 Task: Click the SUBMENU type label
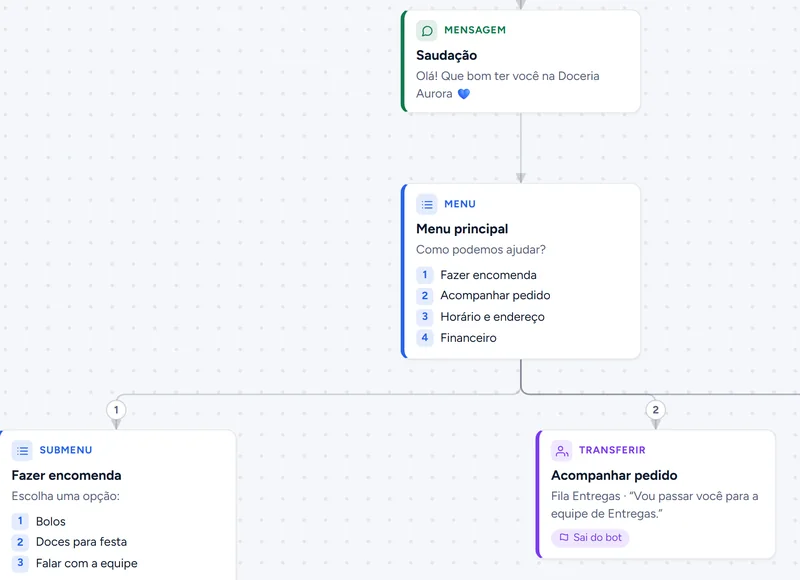click(66, 450)
